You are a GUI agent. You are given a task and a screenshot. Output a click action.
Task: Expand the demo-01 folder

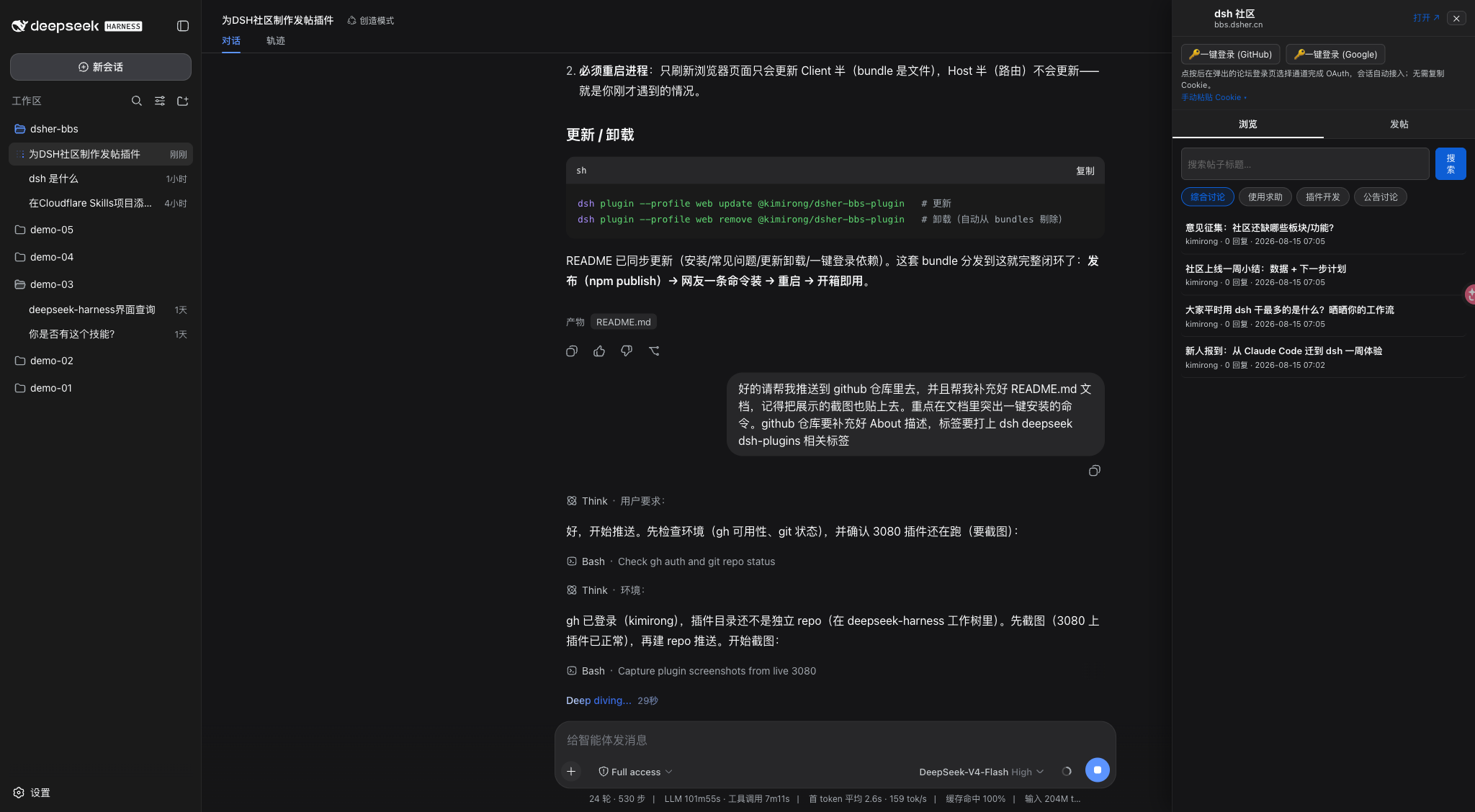coord(101,388)
